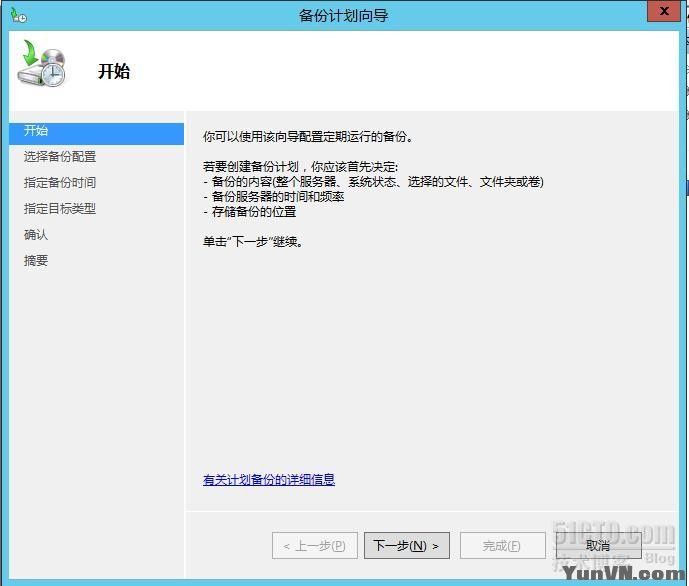Click the title bar backup wizard icon
This screenshot has height=586, width=689.
point(18,15)
